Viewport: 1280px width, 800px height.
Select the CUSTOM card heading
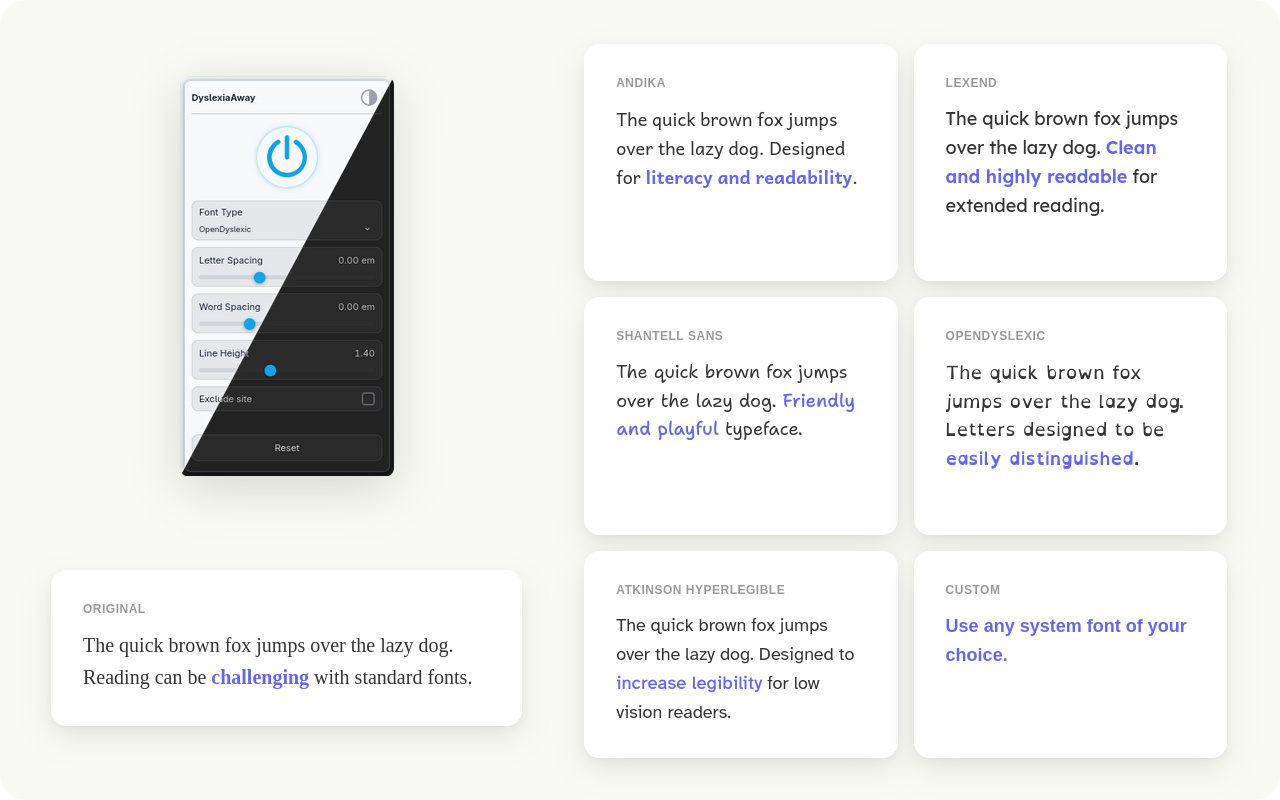tap(972, 590)
